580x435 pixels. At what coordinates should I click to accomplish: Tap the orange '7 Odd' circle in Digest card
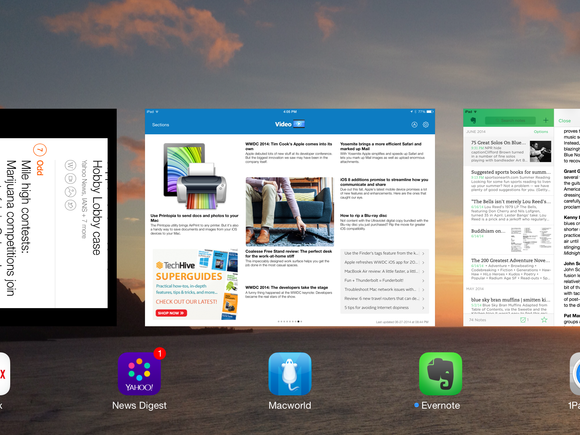(x=40, y=150)
